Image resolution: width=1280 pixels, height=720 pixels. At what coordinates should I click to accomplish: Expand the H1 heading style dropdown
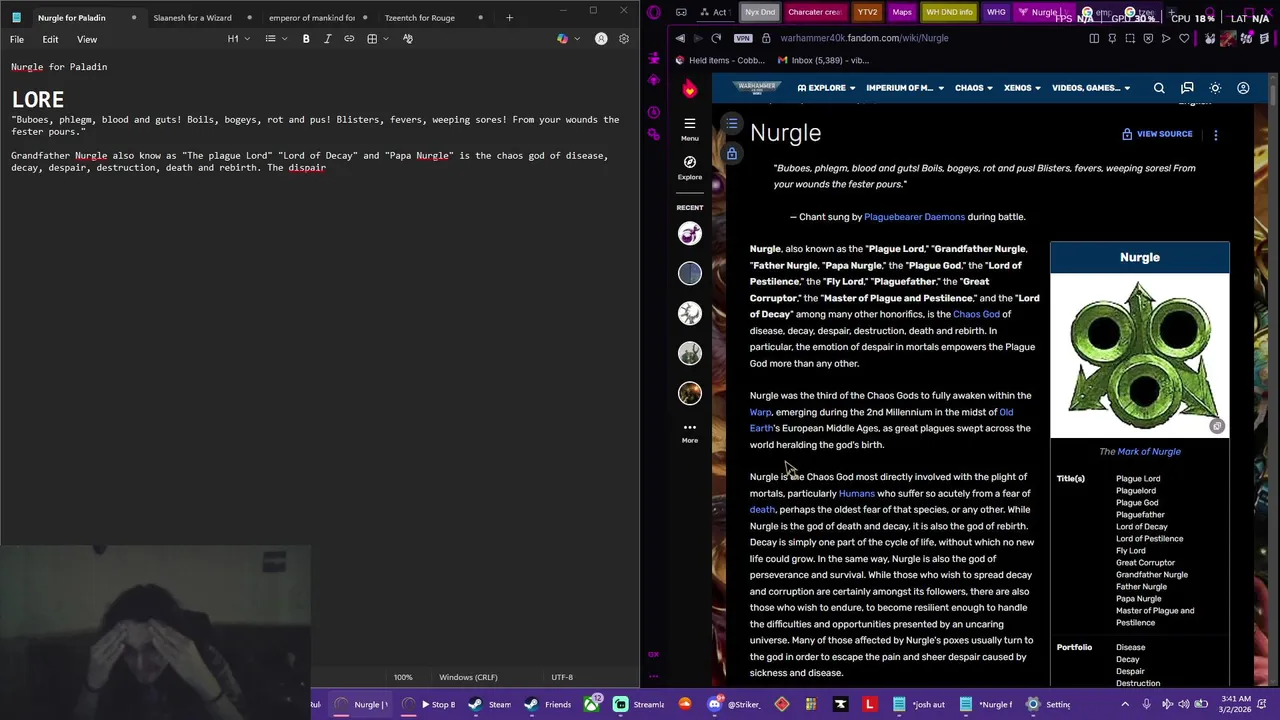click(237, 39)
